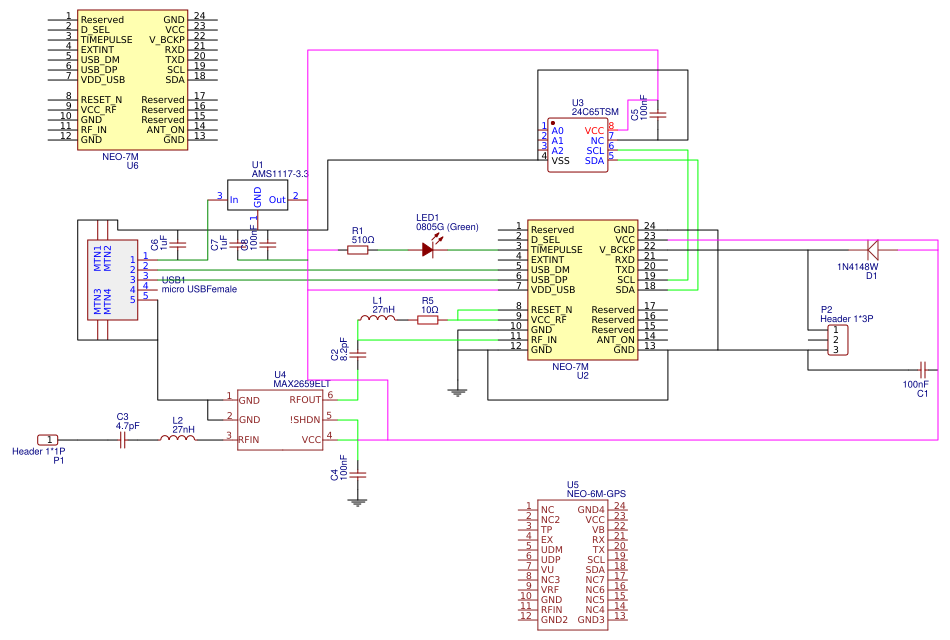Select the C5 100nF capacitor near U3
The width and height of the screenshot is (950, 640).
658,113
